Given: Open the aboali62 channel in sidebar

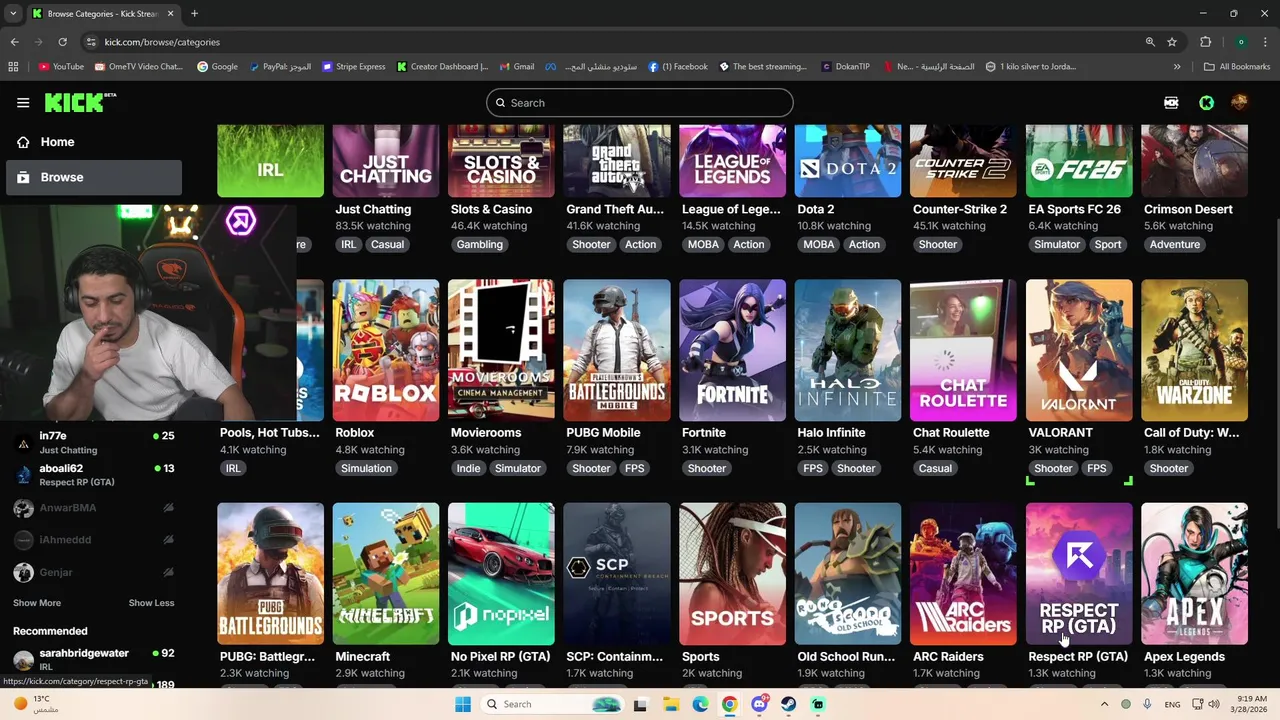Looking at the screenshot, I should tap(94, 475).
